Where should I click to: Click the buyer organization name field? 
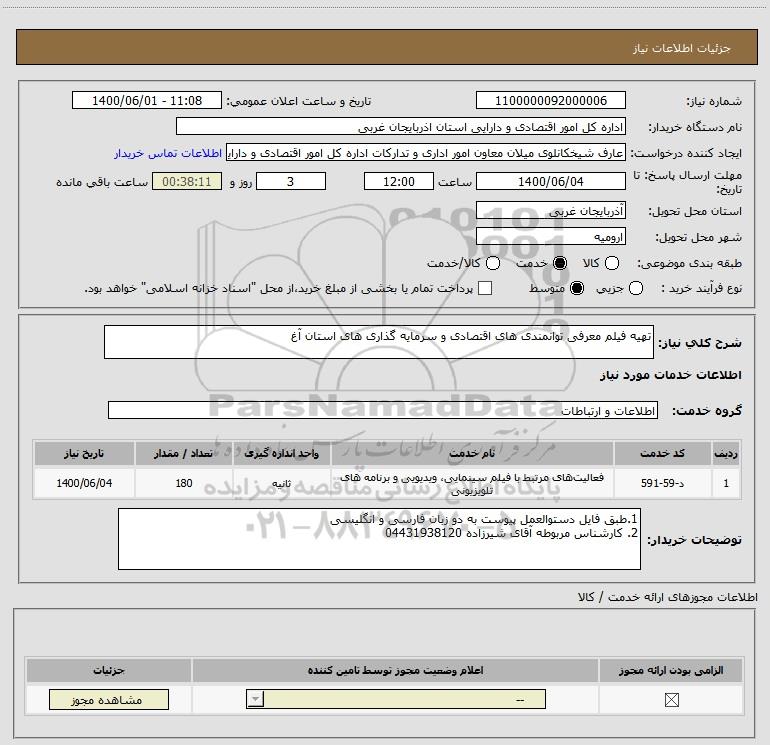tap(401, 127)
